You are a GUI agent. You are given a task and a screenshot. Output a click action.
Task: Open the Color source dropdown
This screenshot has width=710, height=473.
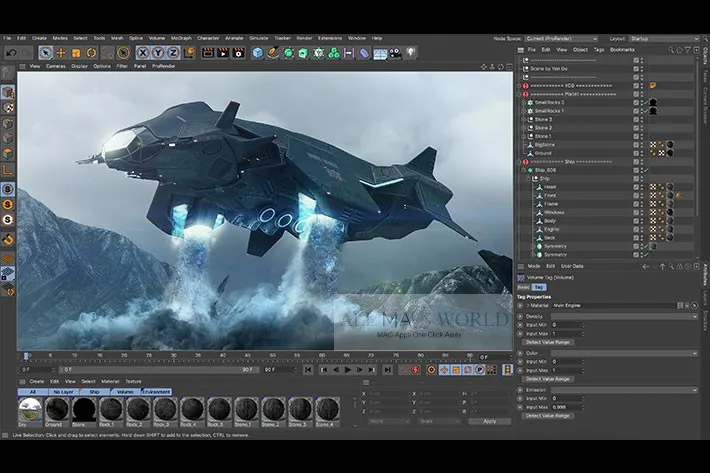(x=624, y=354)
